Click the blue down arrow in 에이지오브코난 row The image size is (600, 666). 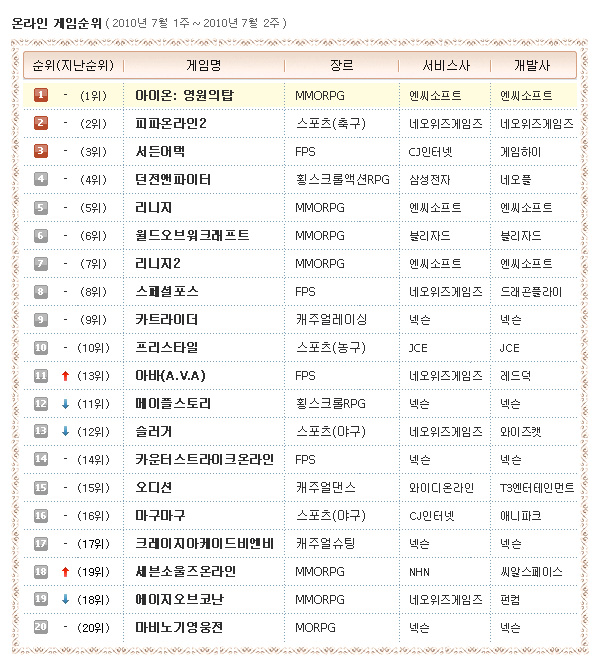coord(65,599)
